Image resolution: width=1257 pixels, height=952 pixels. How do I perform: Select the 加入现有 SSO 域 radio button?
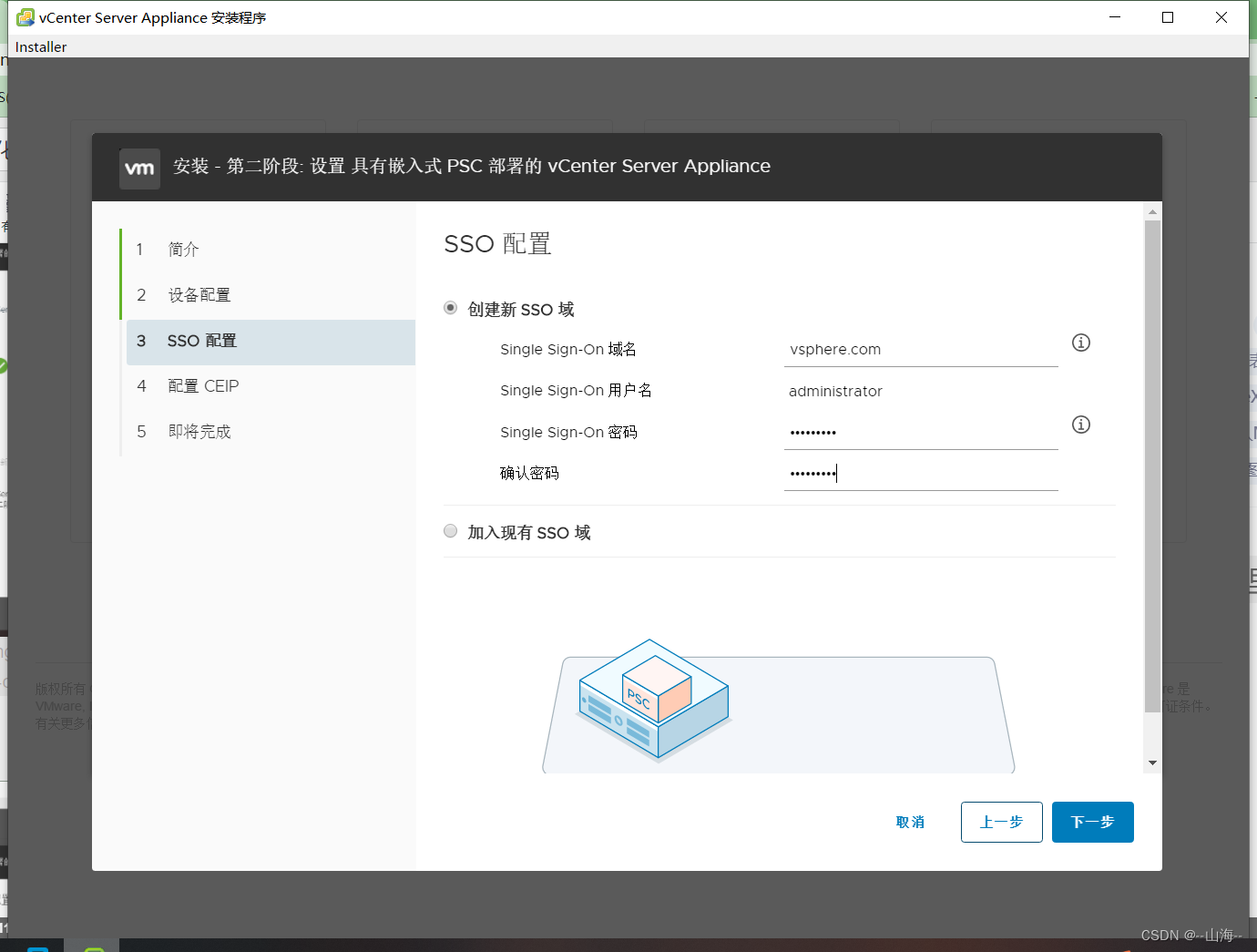pyautogui.click(x=450, y=531)
